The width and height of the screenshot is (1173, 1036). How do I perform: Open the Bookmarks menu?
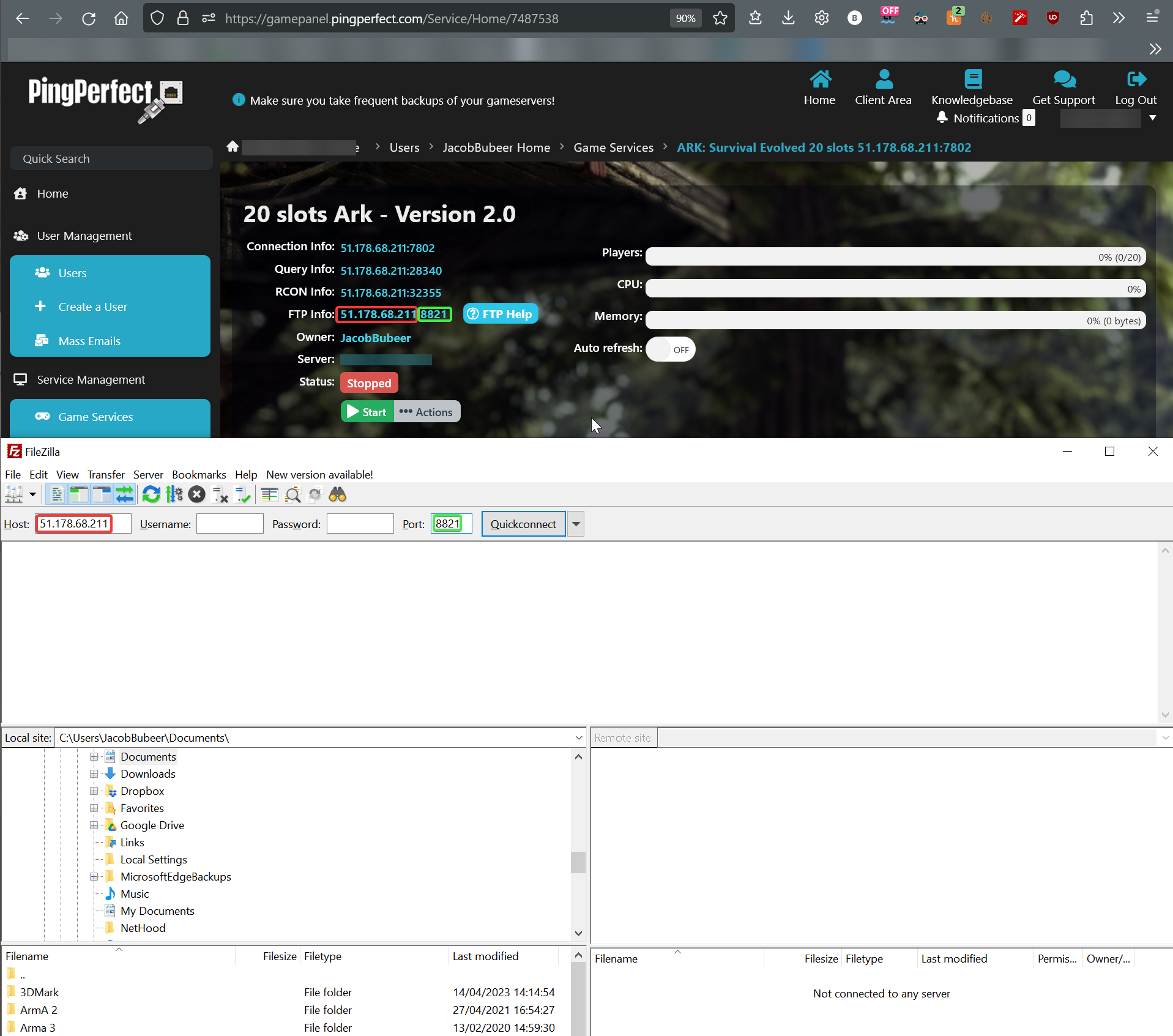pyautogui.click(x=199, y=475)
